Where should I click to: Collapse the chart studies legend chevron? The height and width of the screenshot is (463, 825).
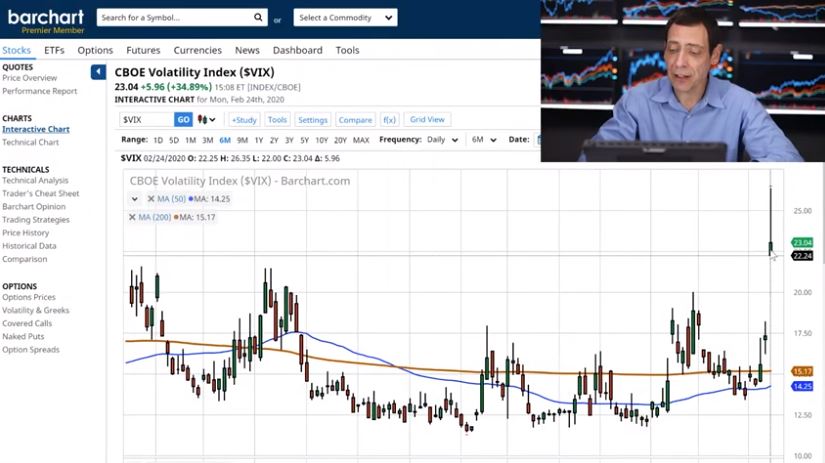pos(135,199)
